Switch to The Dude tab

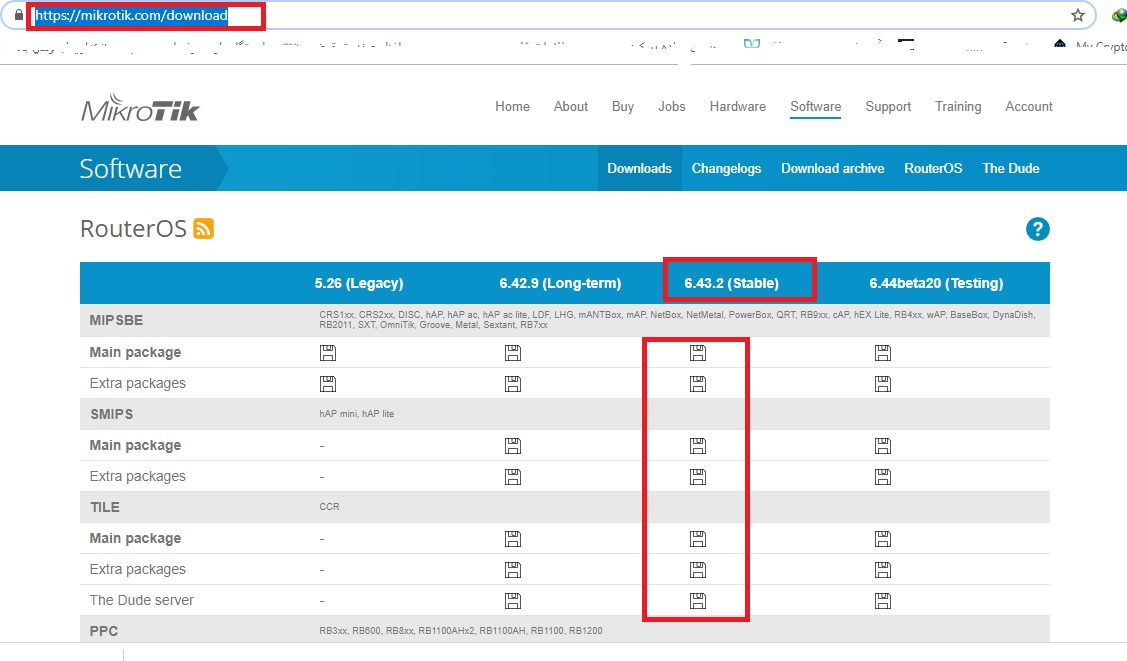click(x=1011, y=168)
